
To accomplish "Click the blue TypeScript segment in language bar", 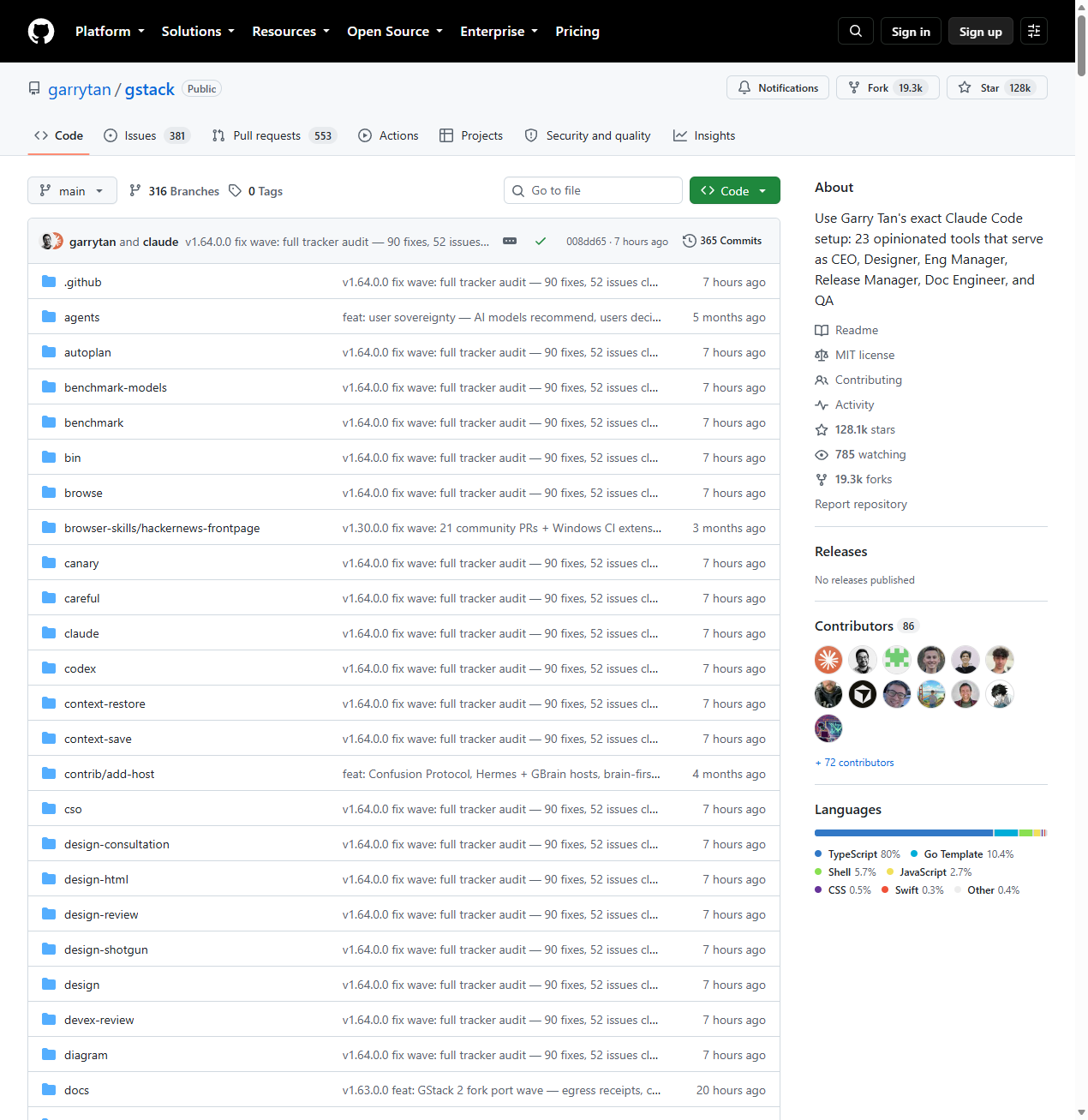I will point(904,833).
